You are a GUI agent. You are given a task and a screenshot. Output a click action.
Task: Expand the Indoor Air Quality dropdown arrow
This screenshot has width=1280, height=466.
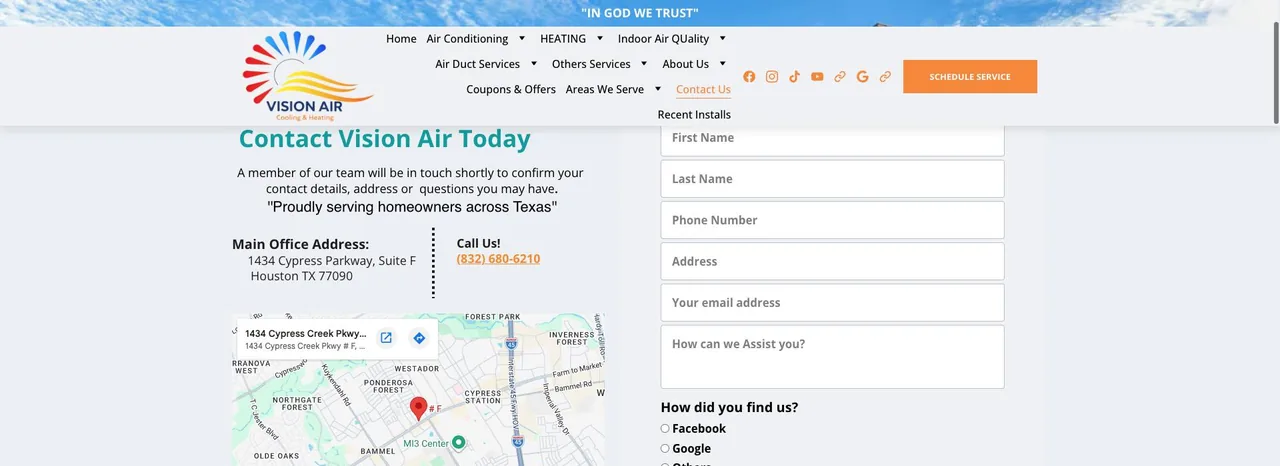[722, 38]
